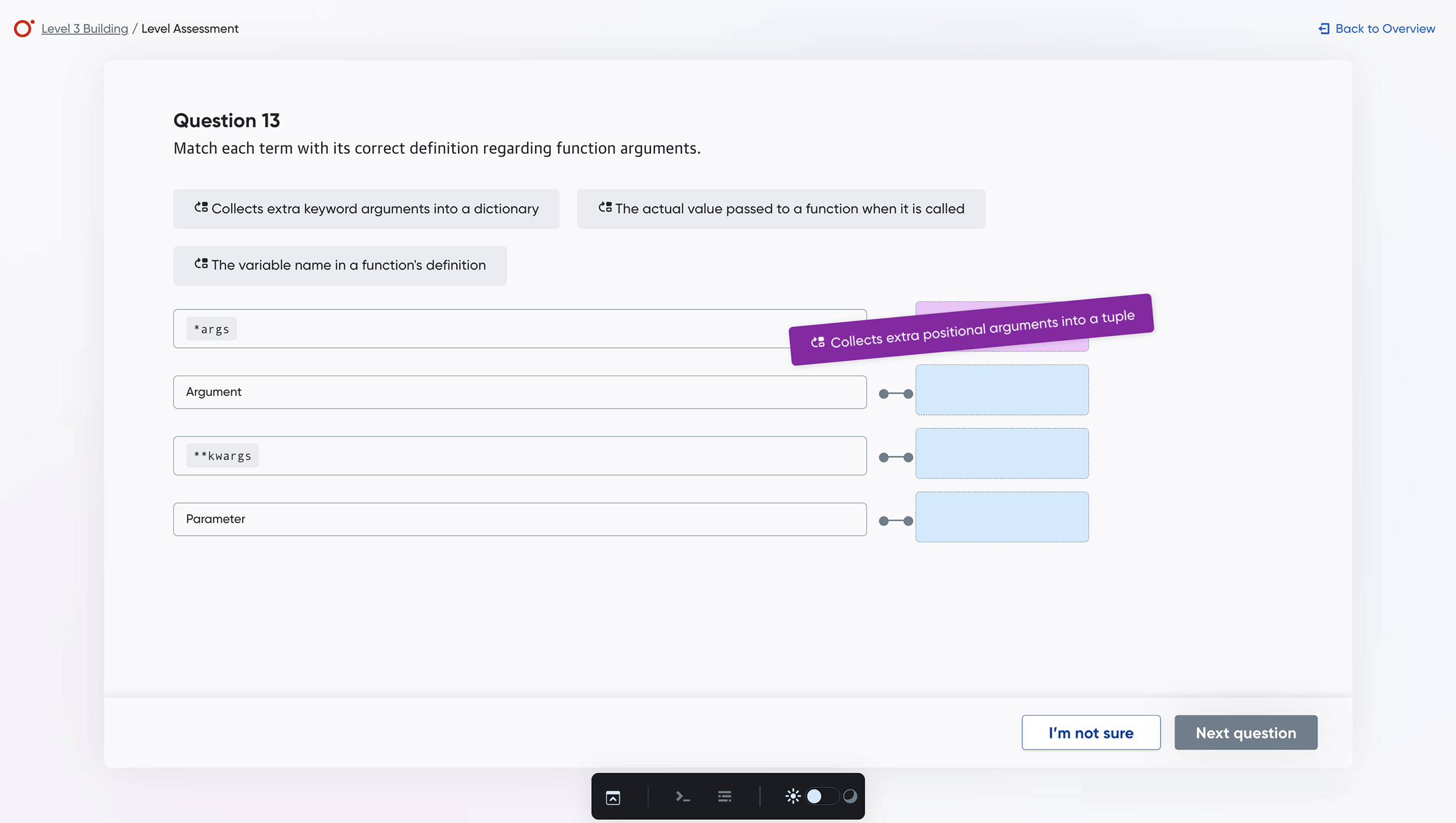Image resolution: width=1456 pixels, height=823 pixels.
Task: Click the red circle logo icon
Action: (x=23, y=28)
